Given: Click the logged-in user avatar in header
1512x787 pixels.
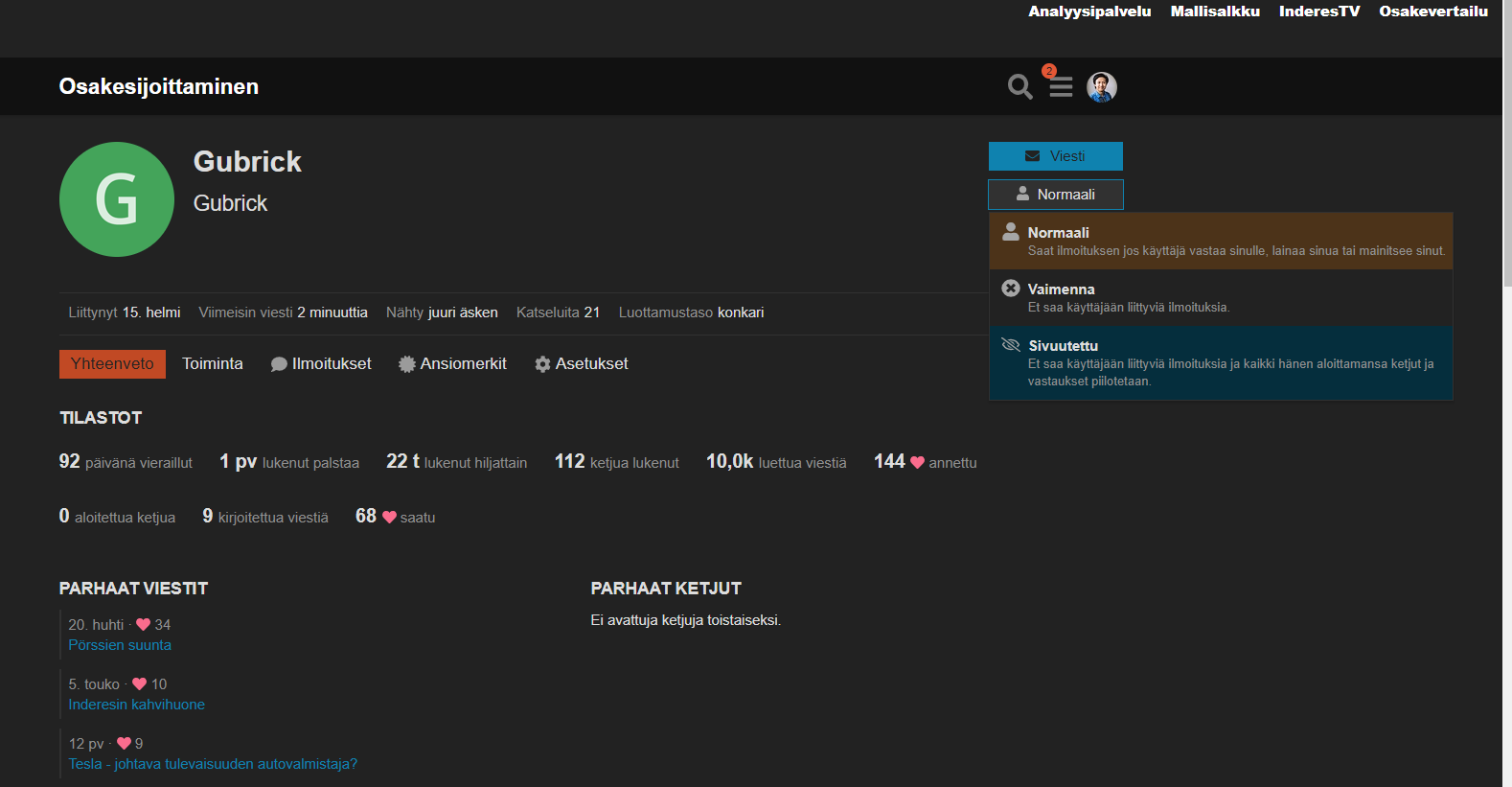Looking at the screenshot, I should coord(1102,87).
